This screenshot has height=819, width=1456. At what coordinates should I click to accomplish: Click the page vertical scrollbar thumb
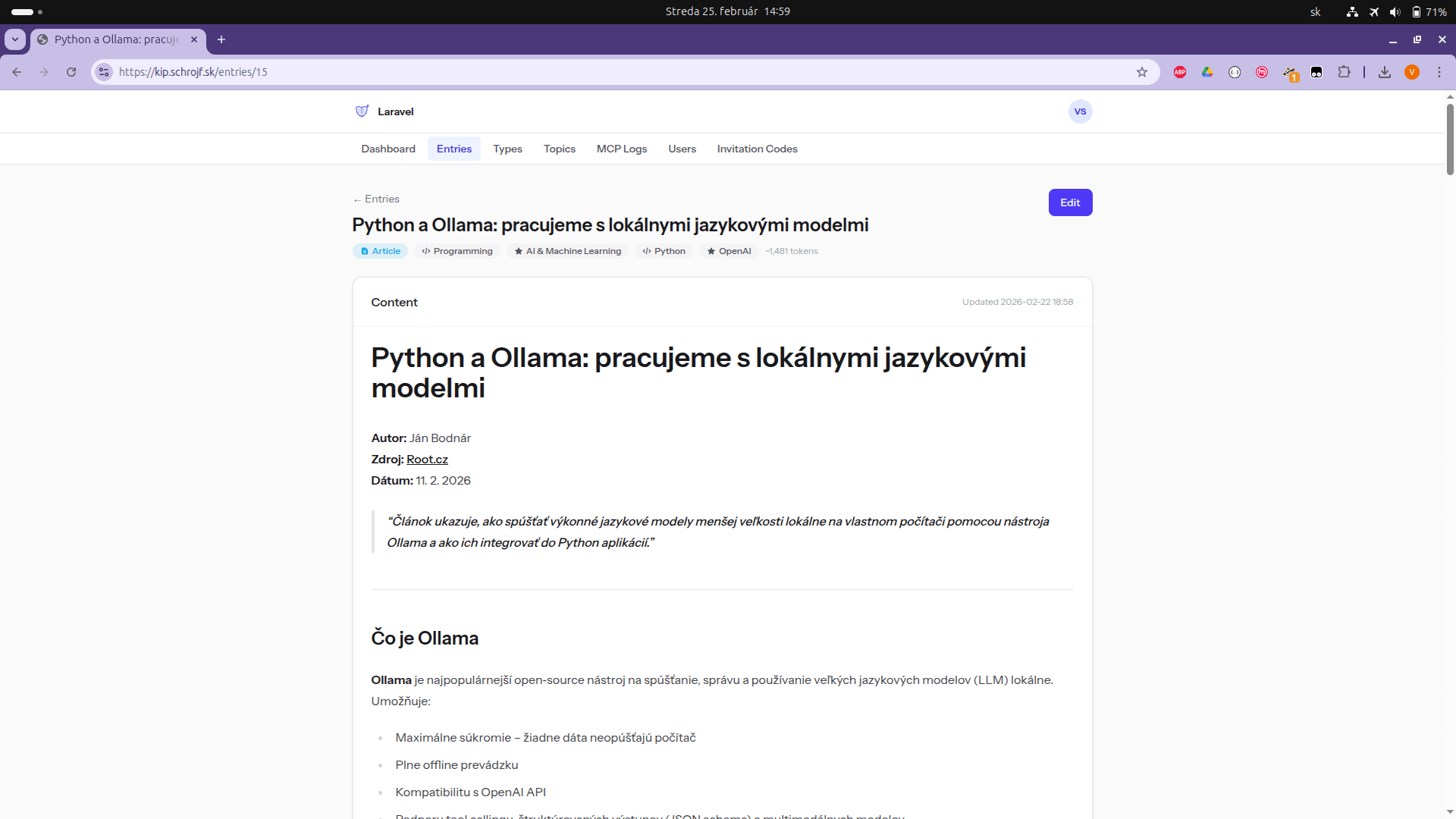pos(1450,140)
